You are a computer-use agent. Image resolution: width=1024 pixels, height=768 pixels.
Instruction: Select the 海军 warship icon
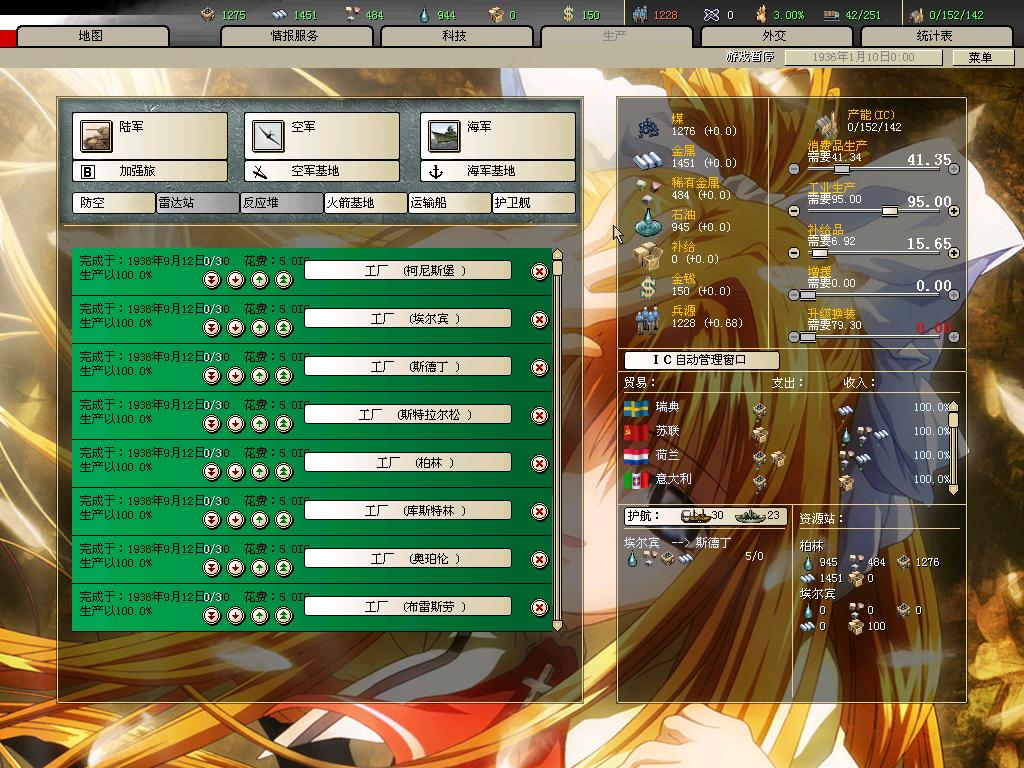[x=443, y=135]
